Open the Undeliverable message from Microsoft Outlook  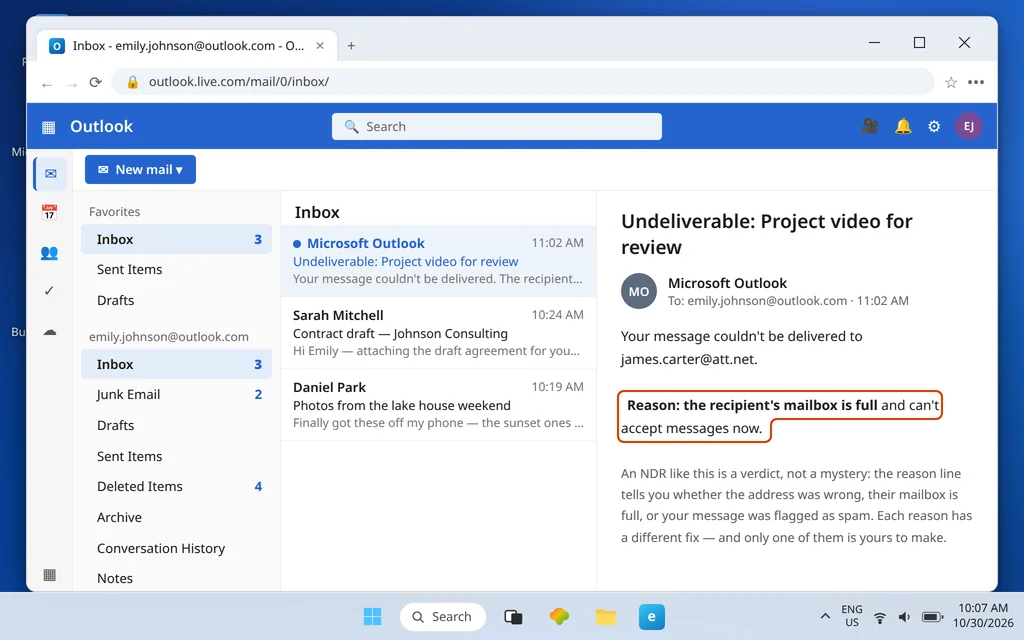pyautogui.click(x=438, y=261)
